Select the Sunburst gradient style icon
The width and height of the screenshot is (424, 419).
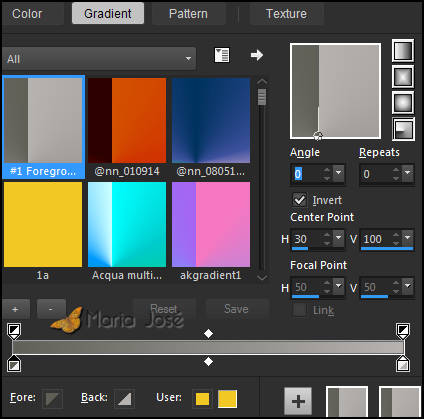403,103
